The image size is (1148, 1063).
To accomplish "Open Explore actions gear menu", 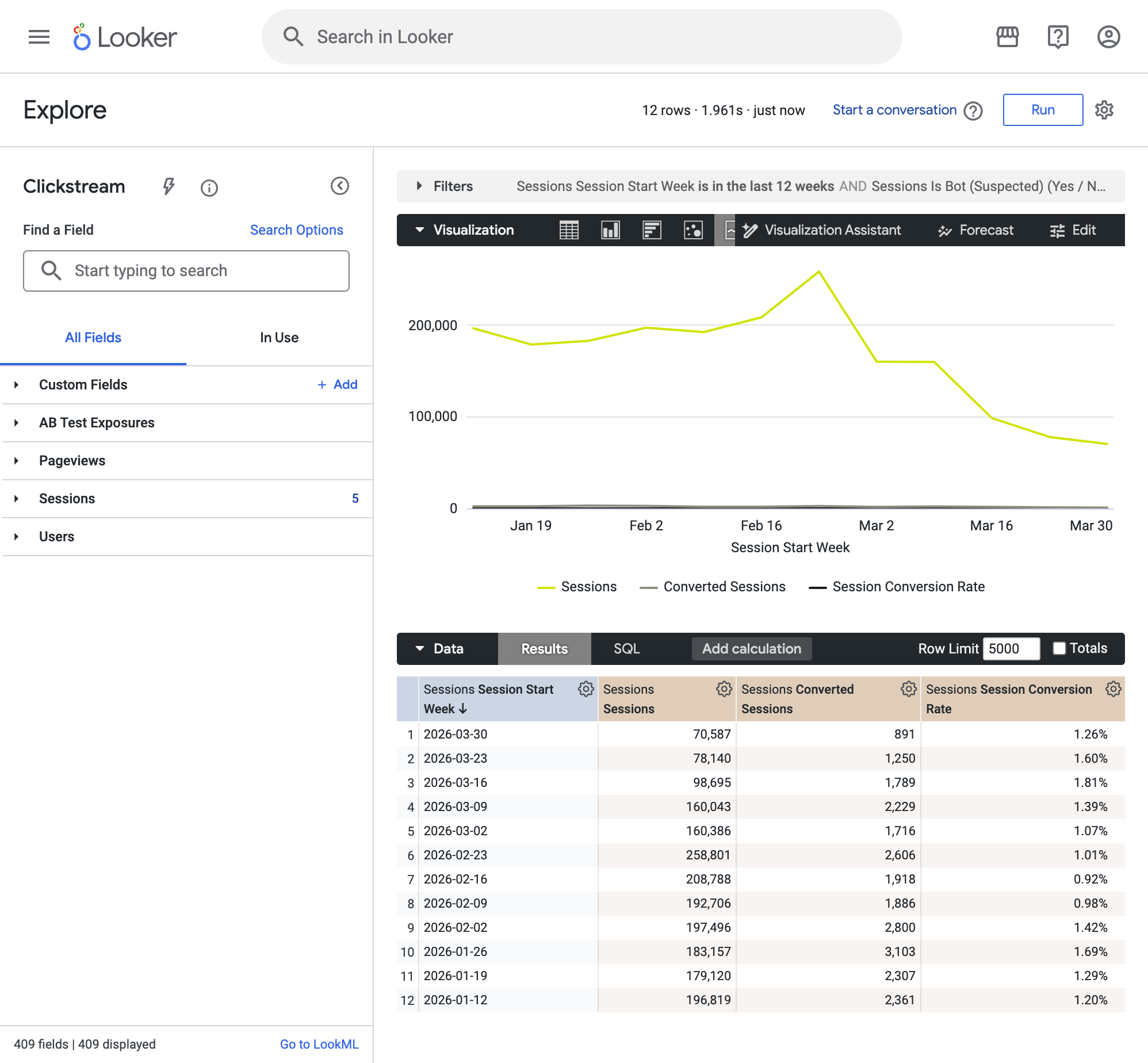I will [x=1104, y=110].
